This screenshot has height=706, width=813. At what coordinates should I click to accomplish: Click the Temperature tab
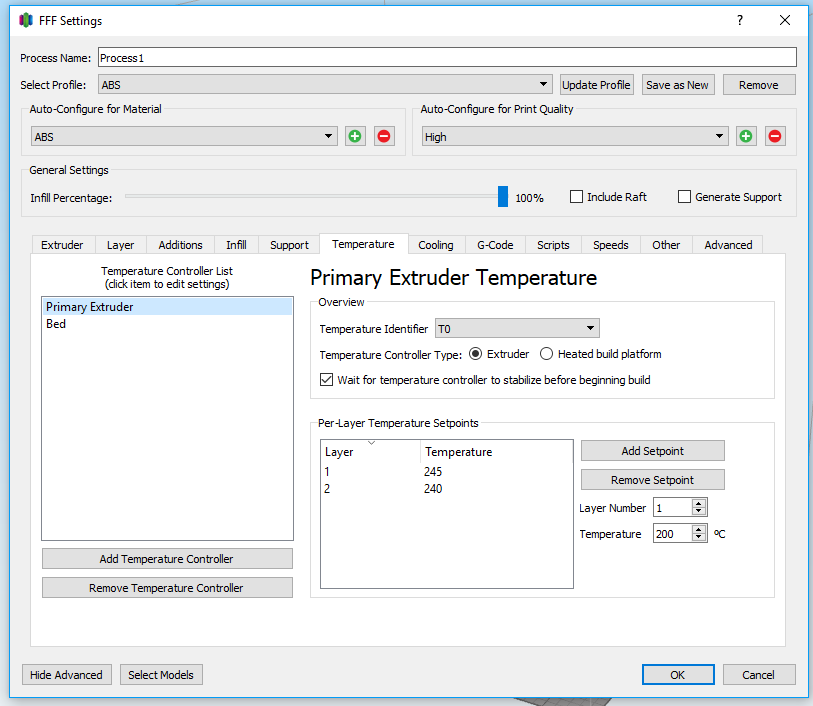(363, 244)
